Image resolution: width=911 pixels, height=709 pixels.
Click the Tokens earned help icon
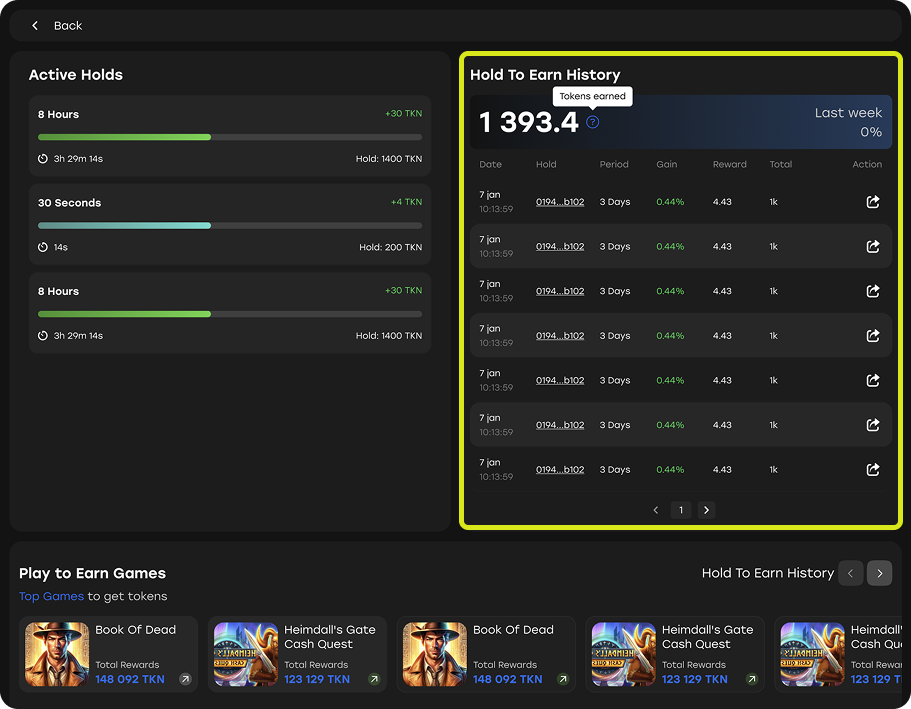[593, 122]
